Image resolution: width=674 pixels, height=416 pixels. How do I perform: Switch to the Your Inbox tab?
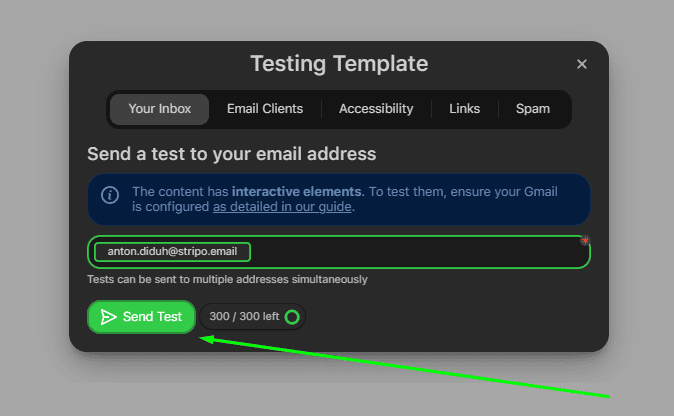(x=159, y=109)
